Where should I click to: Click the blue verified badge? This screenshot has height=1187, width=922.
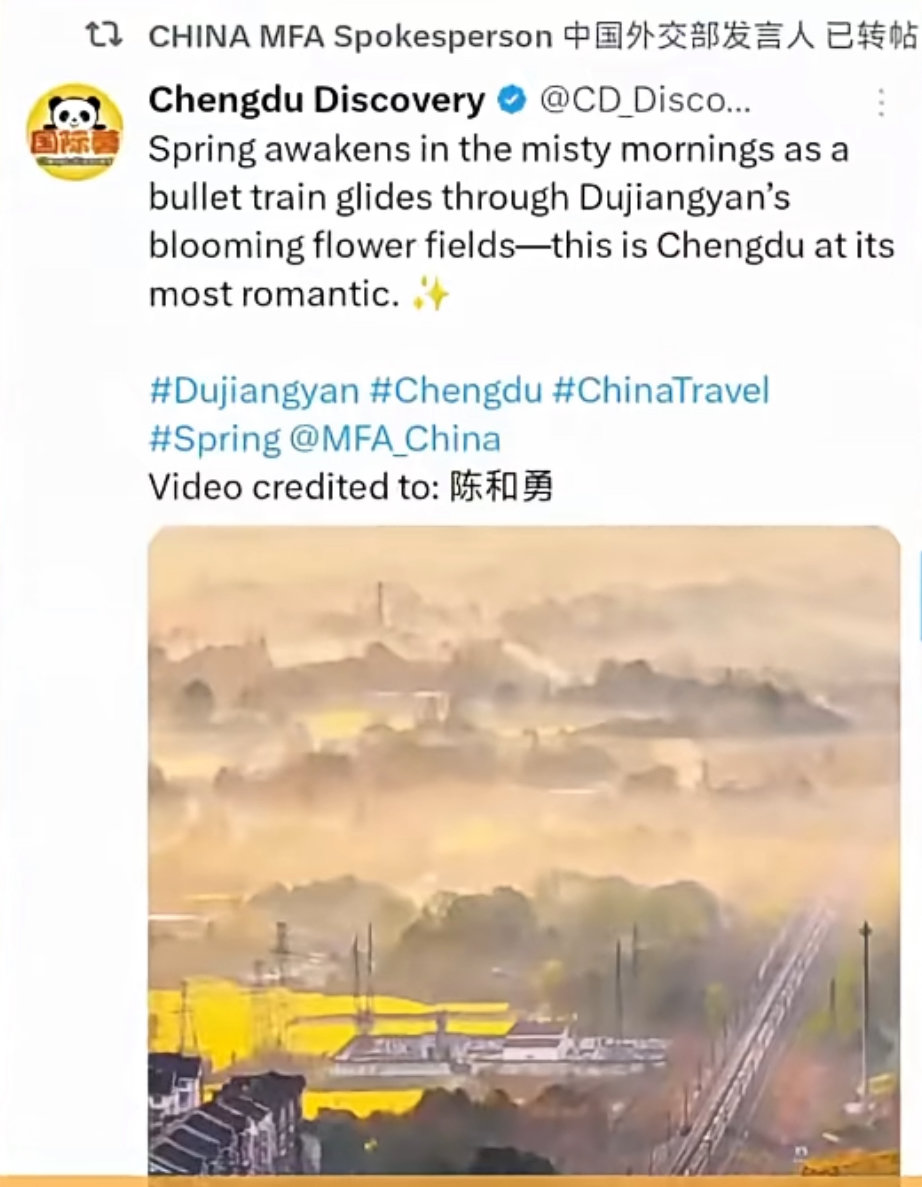point(512,99)
